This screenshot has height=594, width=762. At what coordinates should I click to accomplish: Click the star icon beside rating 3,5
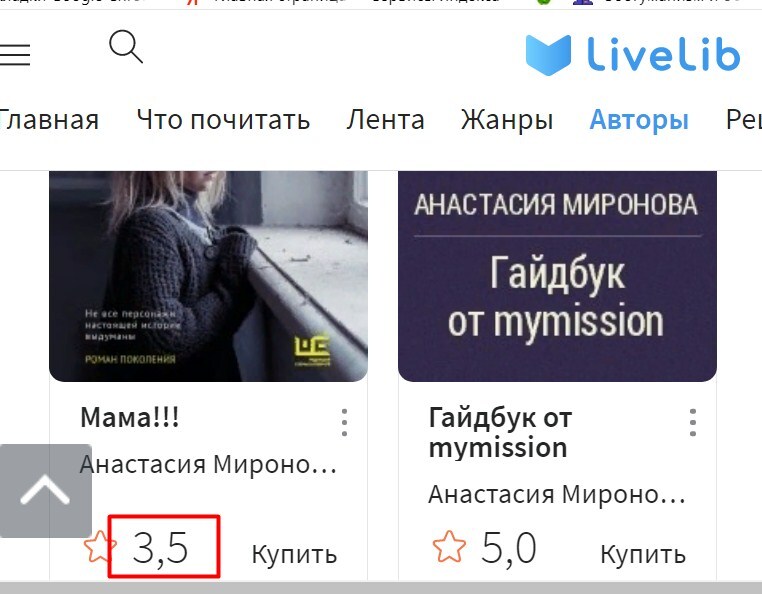[99, 547]
